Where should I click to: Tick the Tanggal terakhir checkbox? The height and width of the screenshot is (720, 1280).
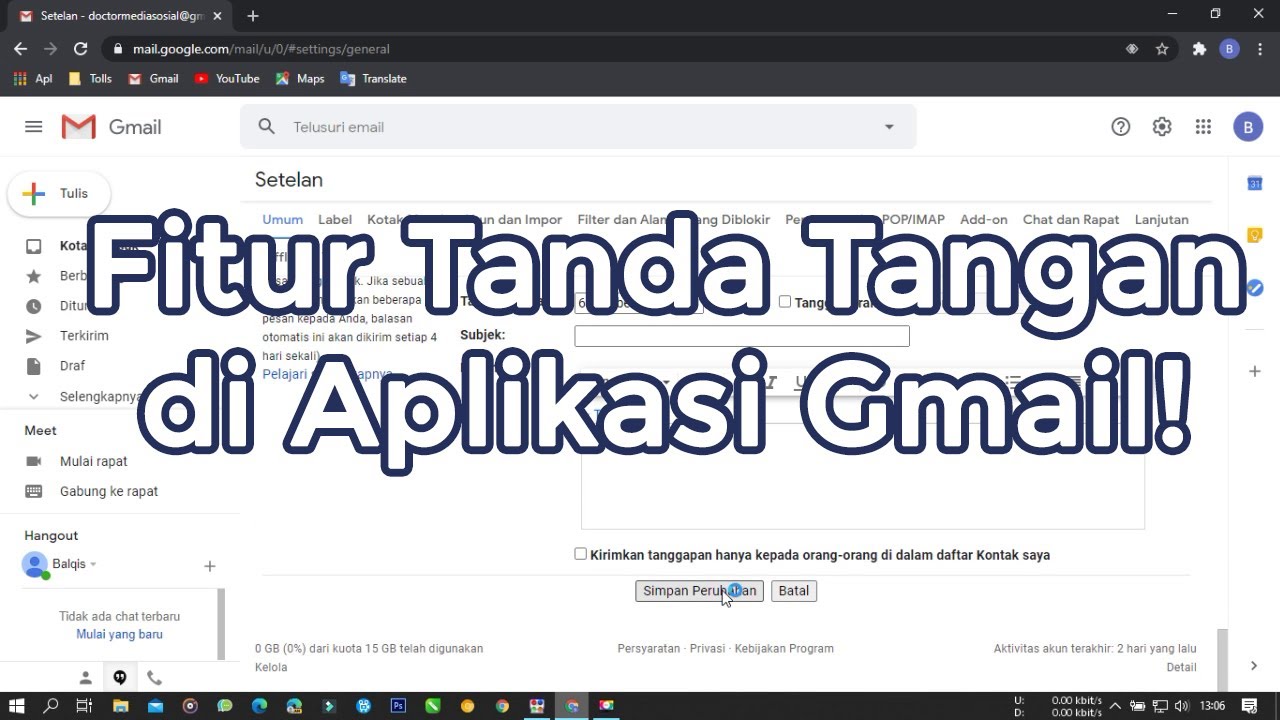pyautogui.click(x=785, y=301)
